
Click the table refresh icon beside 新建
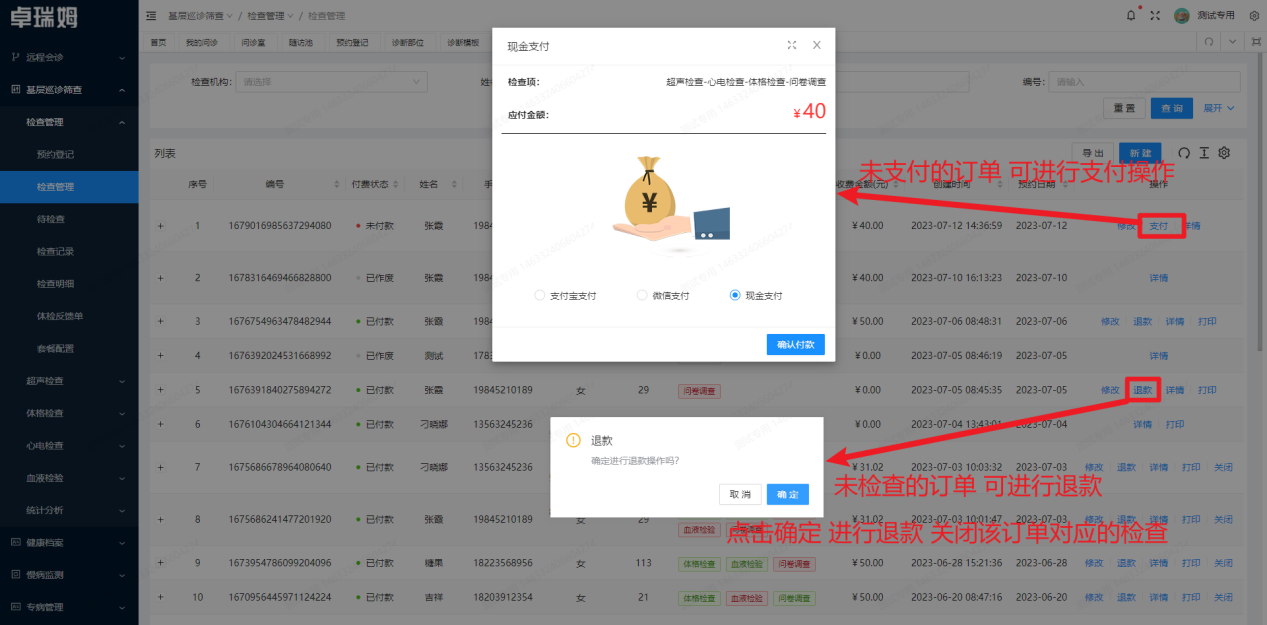click(x=1184, y=153)
